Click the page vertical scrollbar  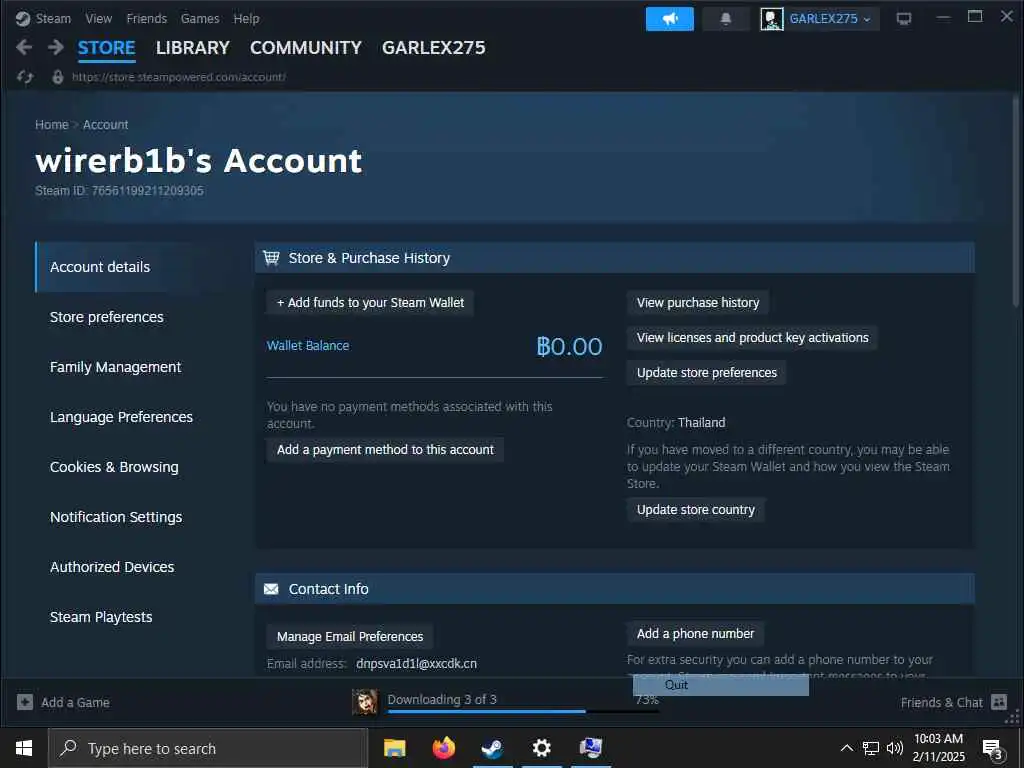(1016, 202)
